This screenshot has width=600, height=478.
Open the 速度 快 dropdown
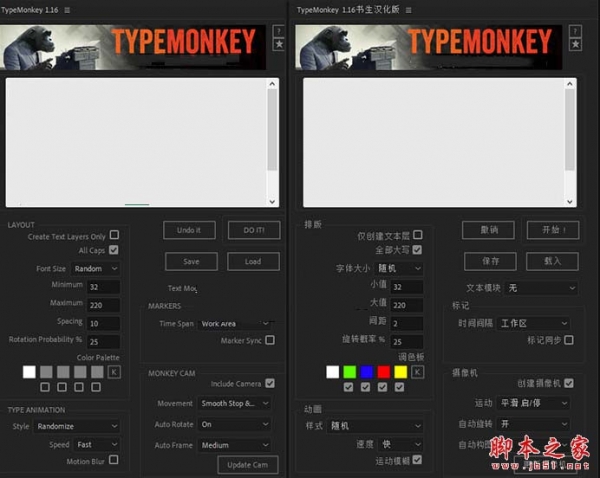click(x=401, y=444)
